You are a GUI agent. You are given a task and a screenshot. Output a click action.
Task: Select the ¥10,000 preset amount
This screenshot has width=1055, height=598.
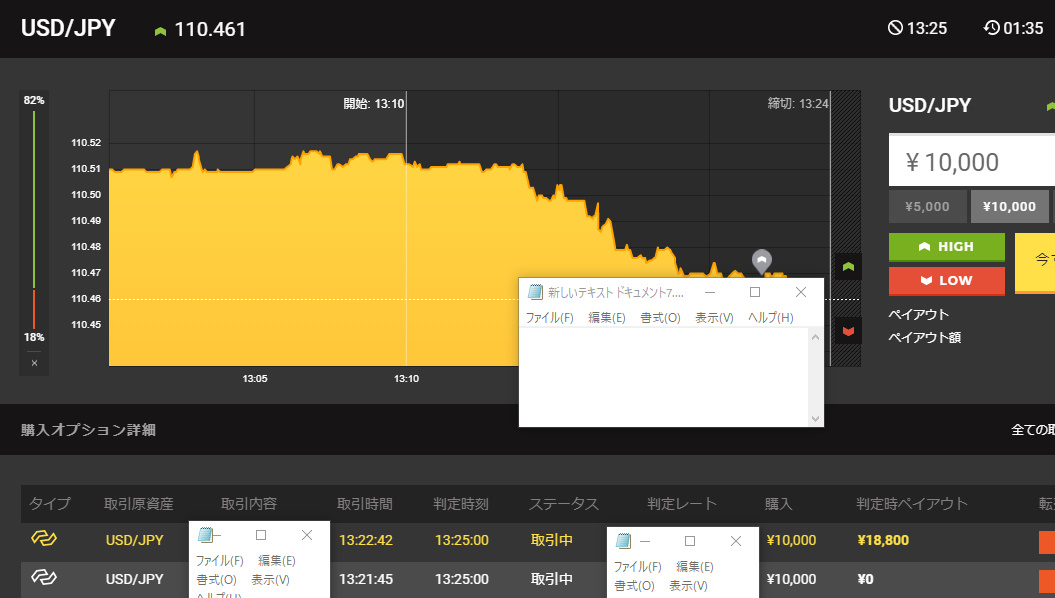pyautogui.click(x=1009, y=207)
